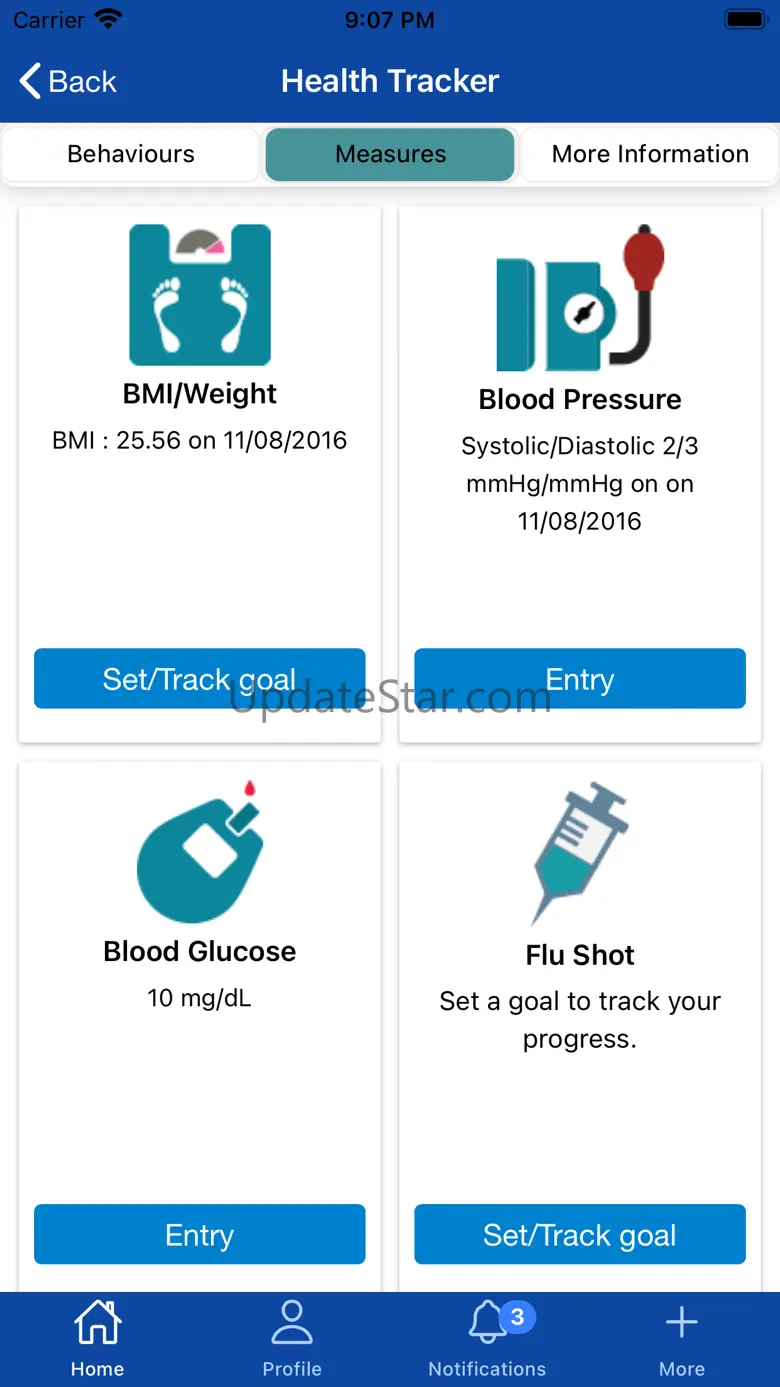Tap the BMI 25.56 reading text

pos(200,440)
